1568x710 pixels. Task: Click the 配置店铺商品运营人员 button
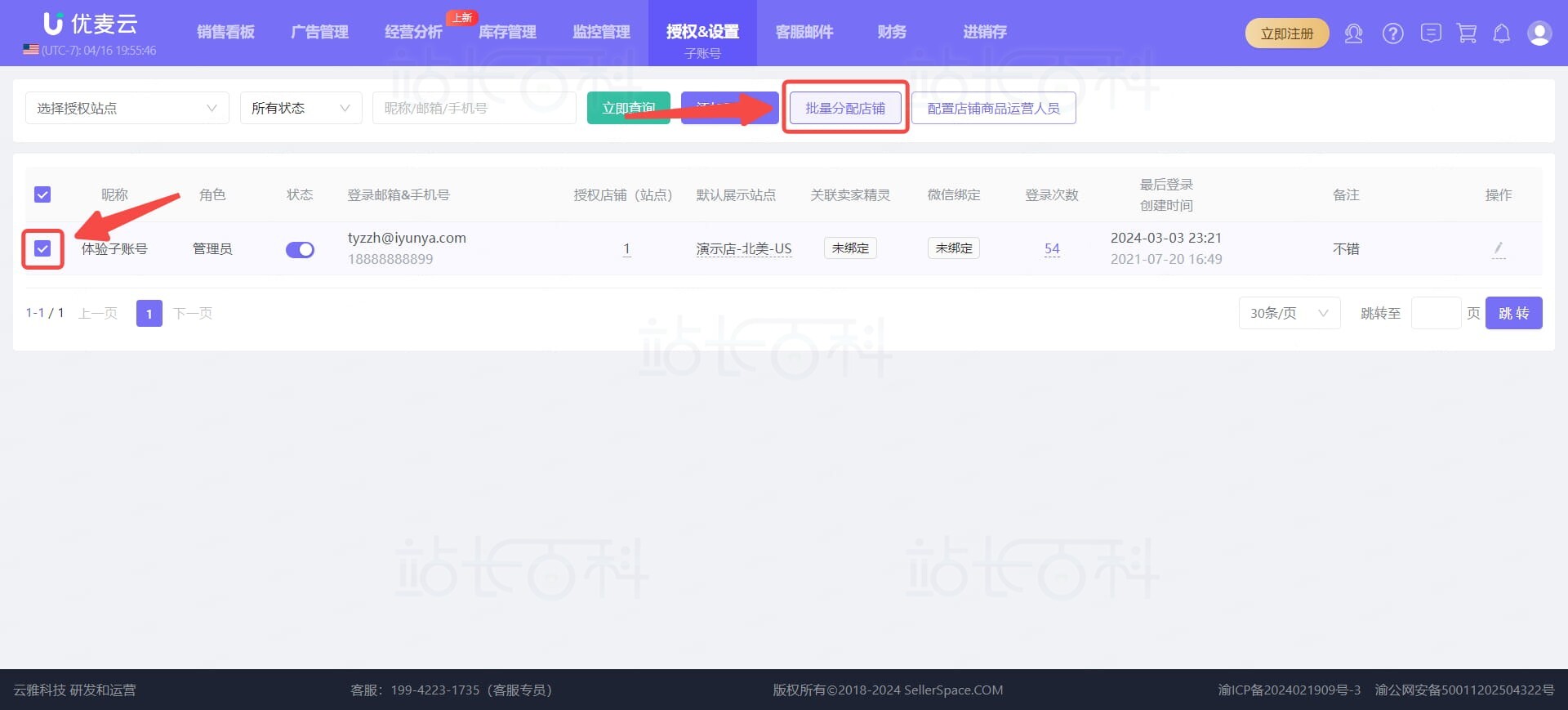(993, 108)
